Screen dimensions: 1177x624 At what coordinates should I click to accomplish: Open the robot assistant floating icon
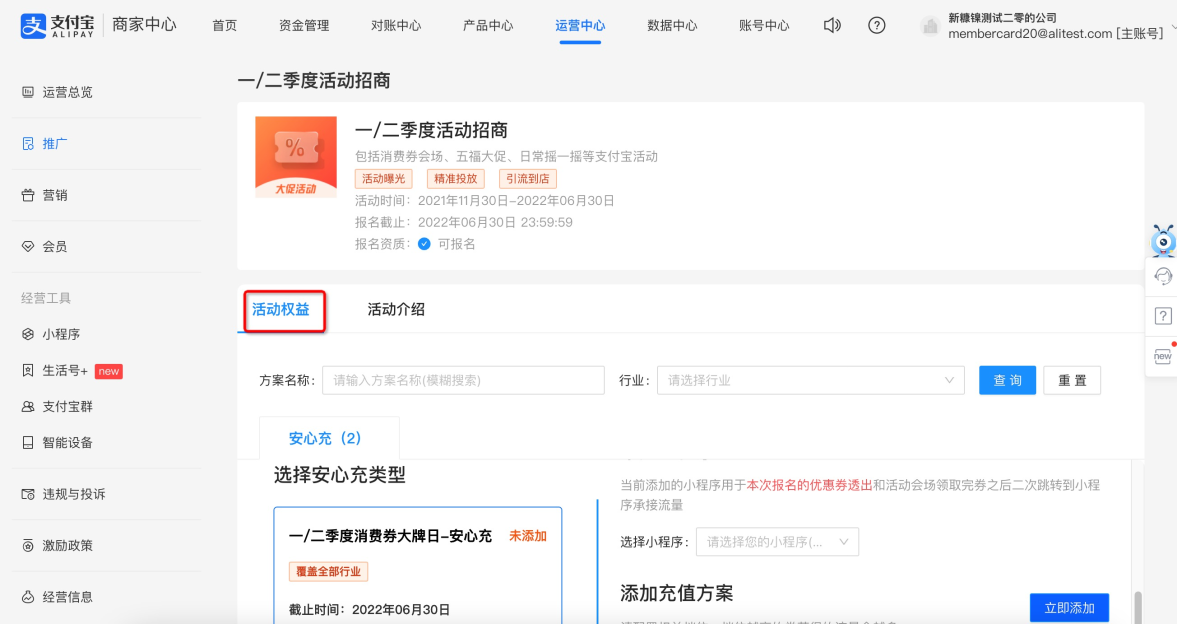tap(1163, 240)
